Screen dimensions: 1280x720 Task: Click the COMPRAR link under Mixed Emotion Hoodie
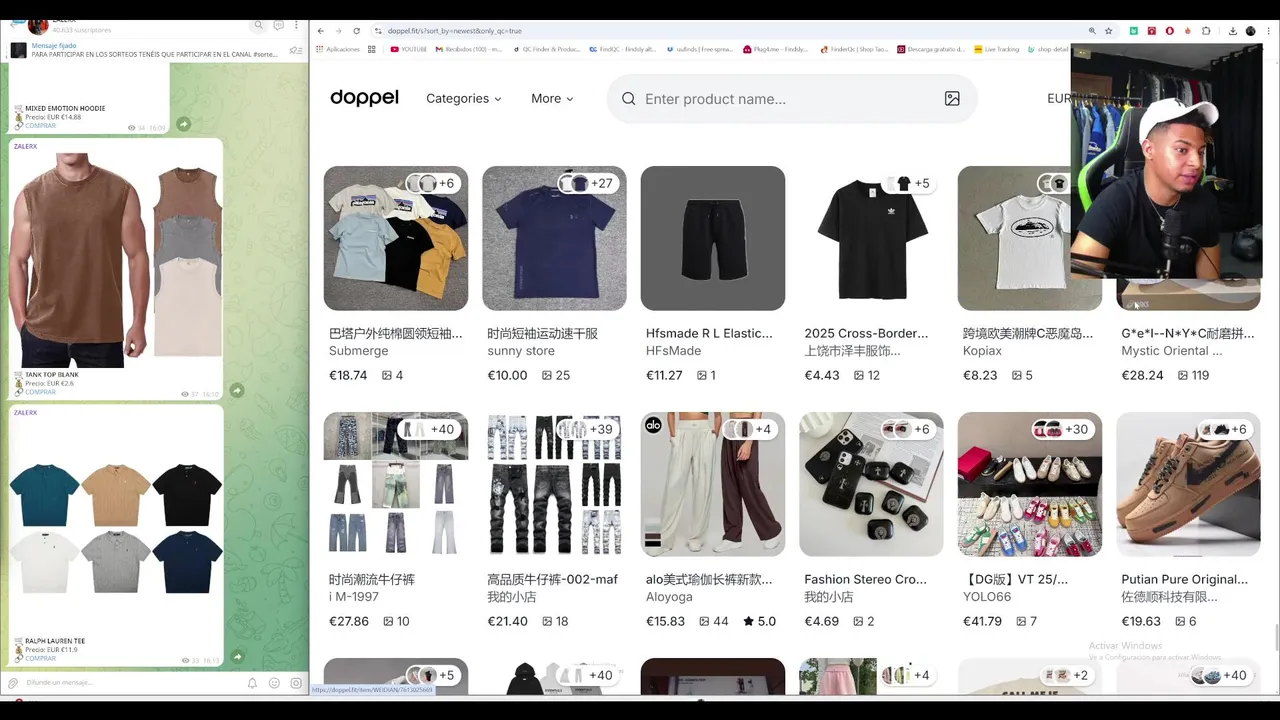pyautogui.click(x=40, y=126)
